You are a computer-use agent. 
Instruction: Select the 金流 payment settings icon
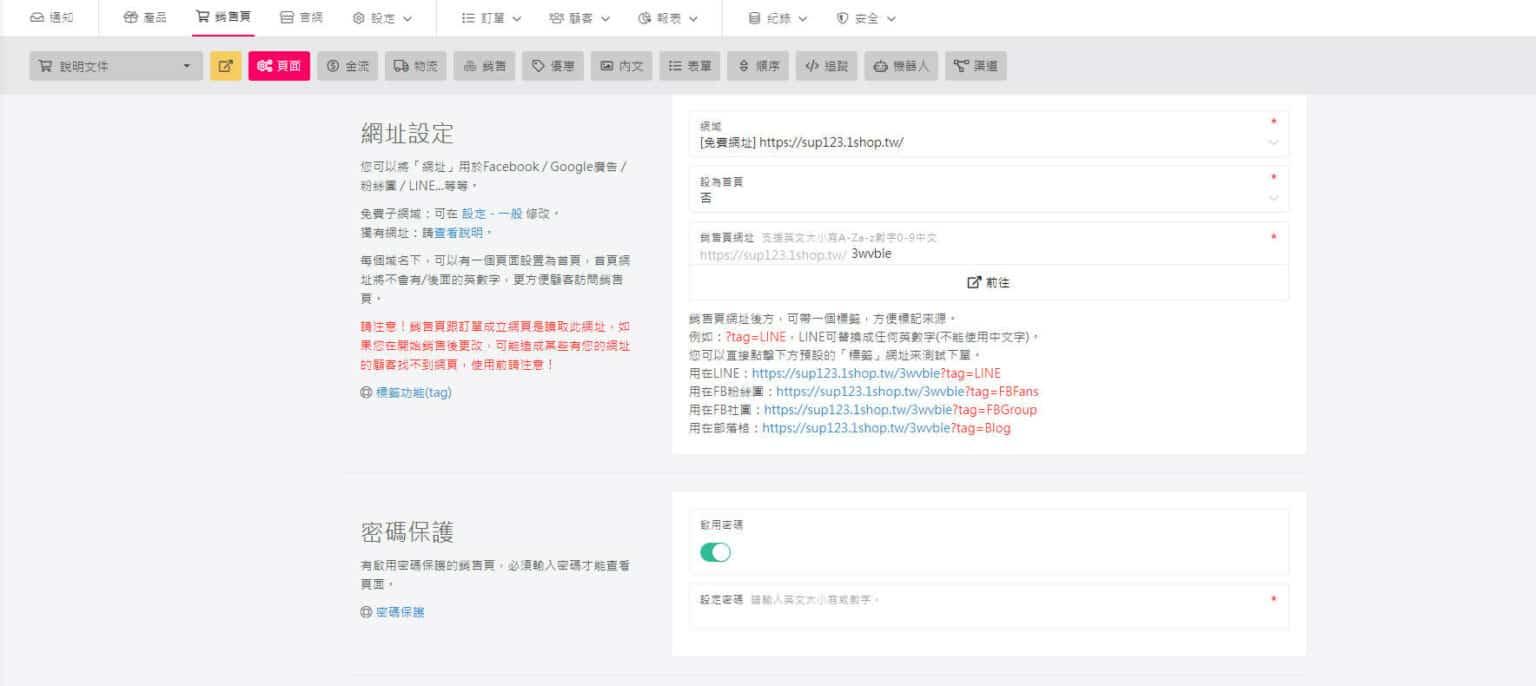tap(347, 65)
